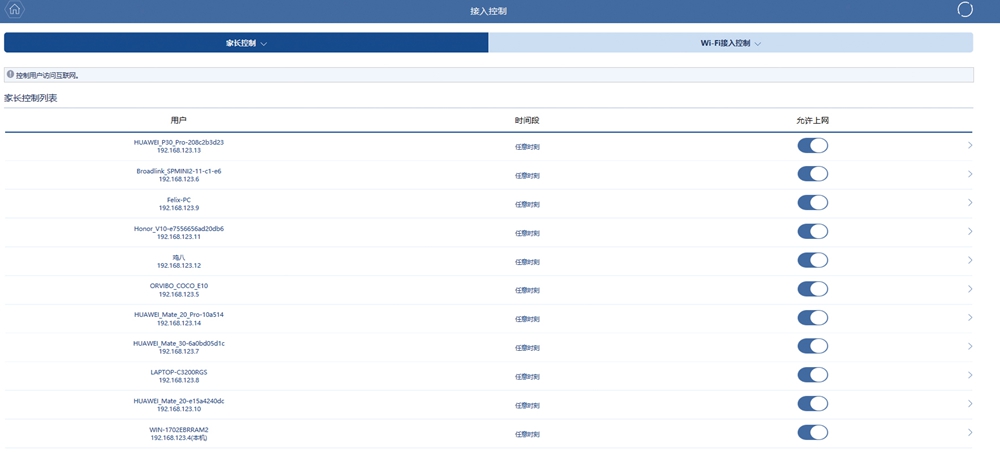This screenshot has height=462, width=1000.
Task: Click the 允许上网 column header
Action: (x=812, y=120)
